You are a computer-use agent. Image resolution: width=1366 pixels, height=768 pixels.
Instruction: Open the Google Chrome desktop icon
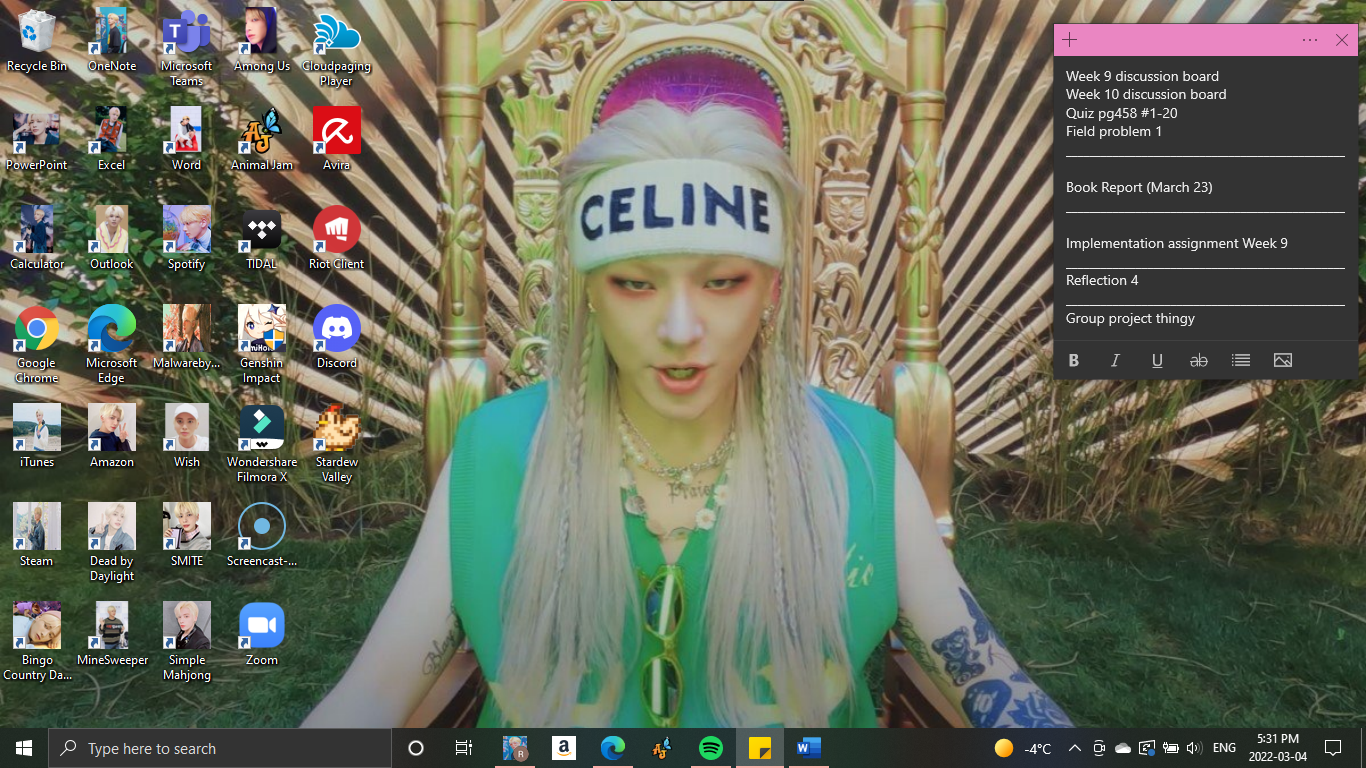(x=37, y=345)
